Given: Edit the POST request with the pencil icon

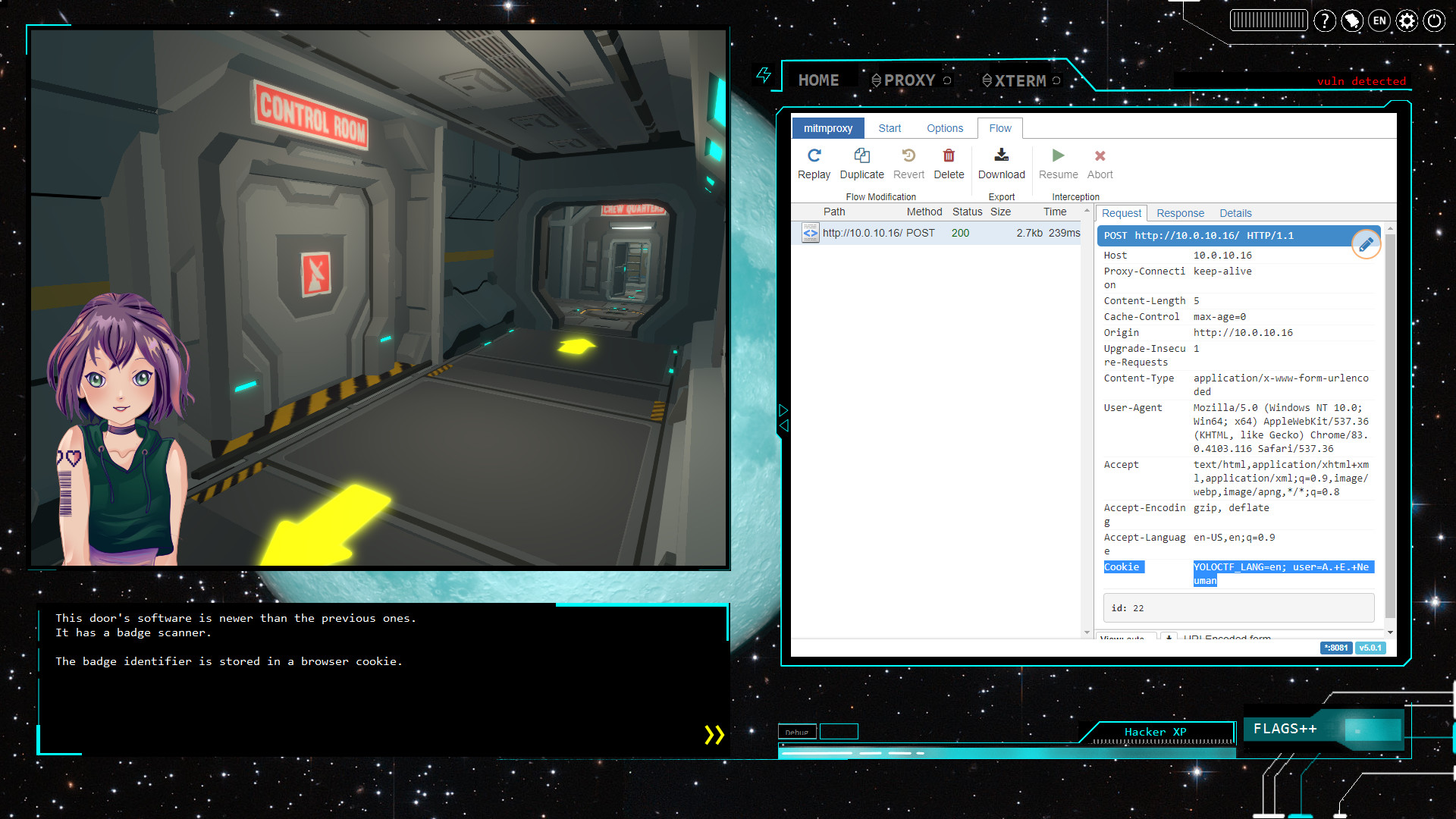Looking at the screenshot, I should click(x=1365, y=244).
